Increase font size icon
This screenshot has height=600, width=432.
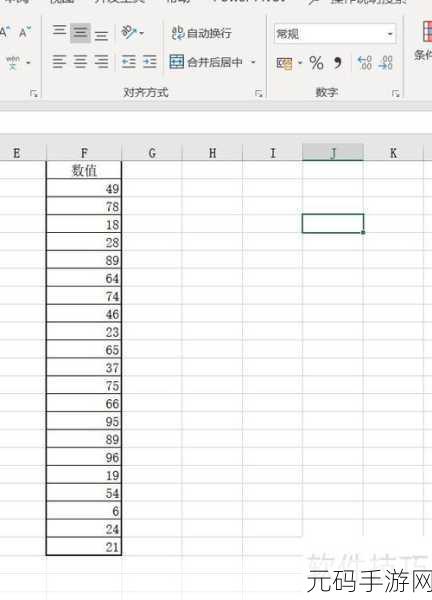(5, 32)
